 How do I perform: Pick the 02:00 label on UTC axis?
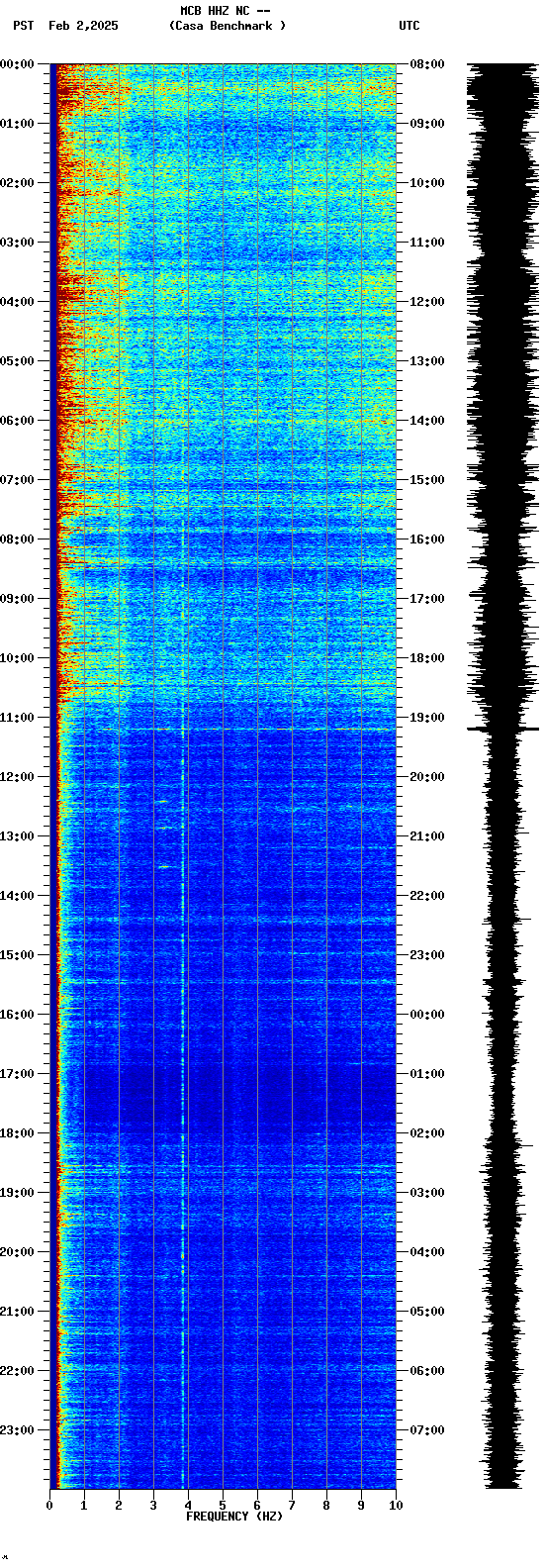point(426,1133)
